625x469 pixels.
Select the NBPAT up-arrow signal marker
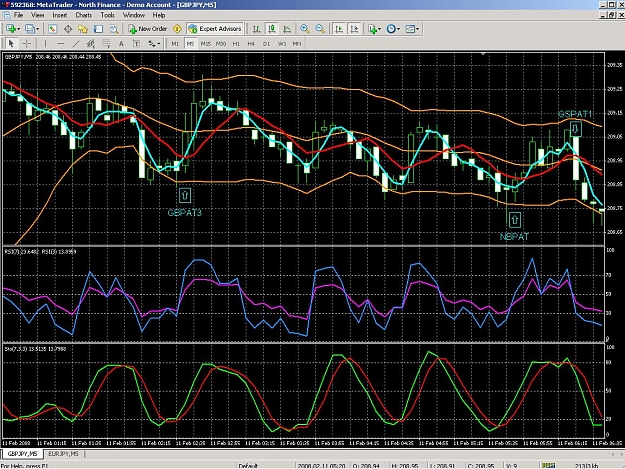[x=515, y=220]
